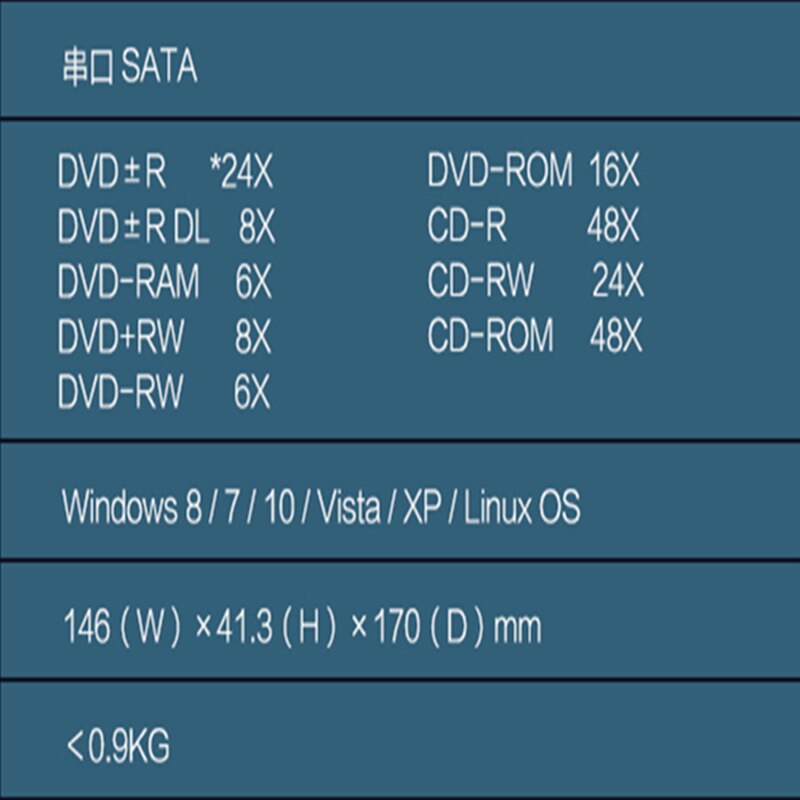Click the Windows 8 / 7 / 10 text
This screenshot has width=800, height=800.
click(178, 507)
